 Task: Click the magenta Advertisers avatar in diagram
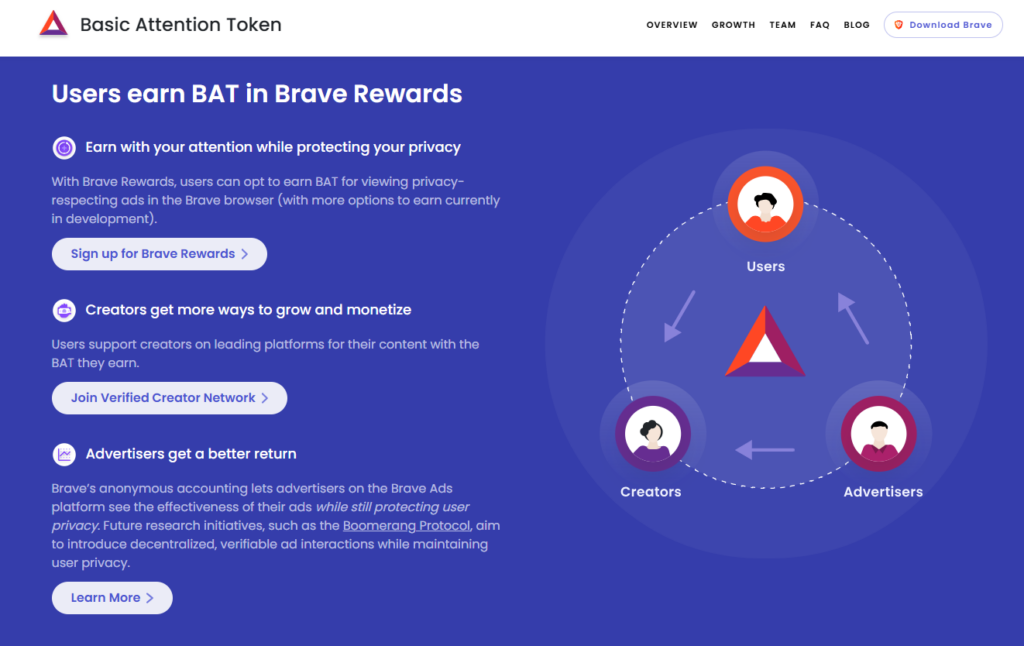tap(878, 434)
